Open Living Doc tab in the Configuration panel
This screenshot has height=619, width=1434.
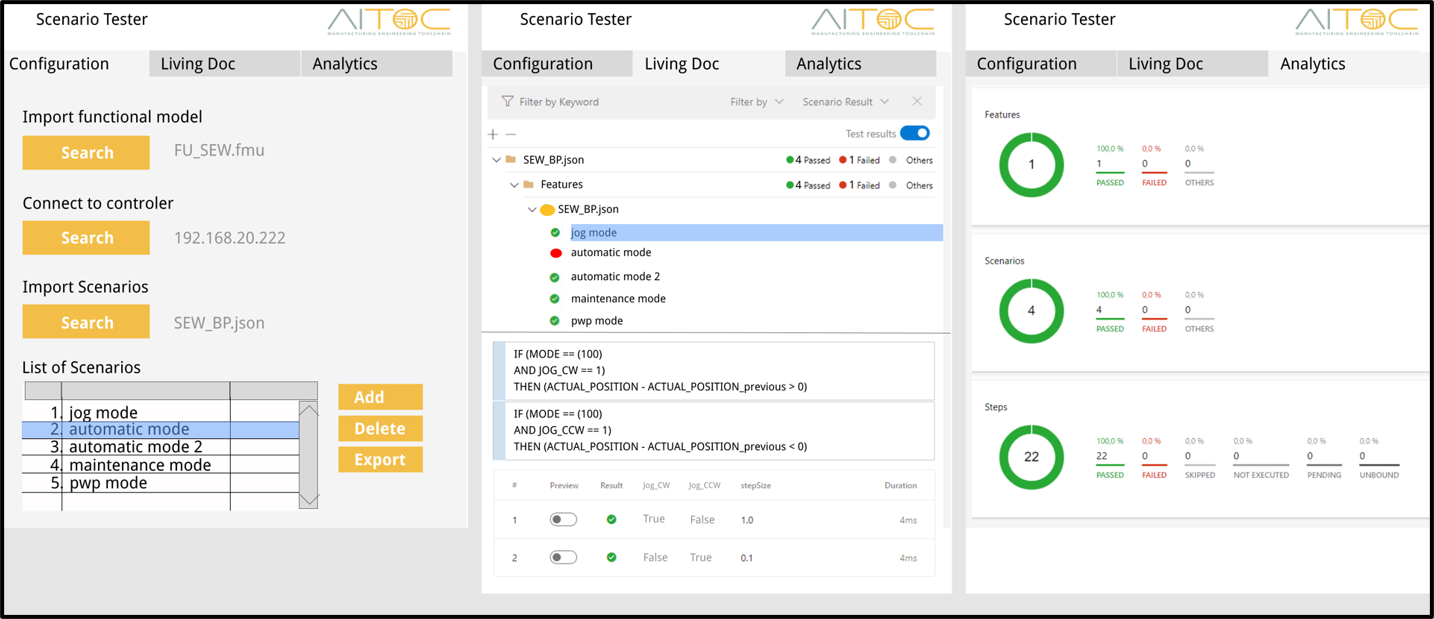pyautogui.click(x=225, y=64)
